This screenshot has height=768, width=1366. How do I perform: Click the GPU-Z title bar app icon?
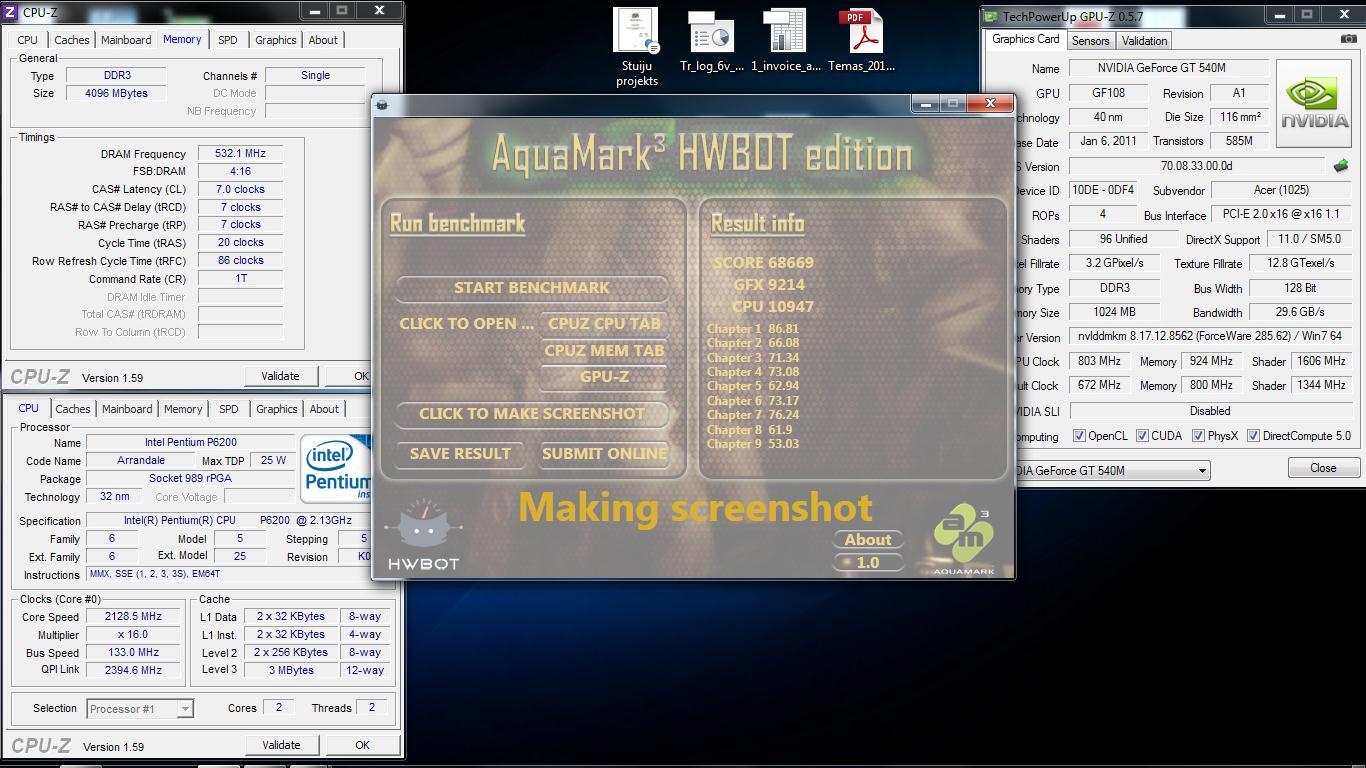pos(990,16)
